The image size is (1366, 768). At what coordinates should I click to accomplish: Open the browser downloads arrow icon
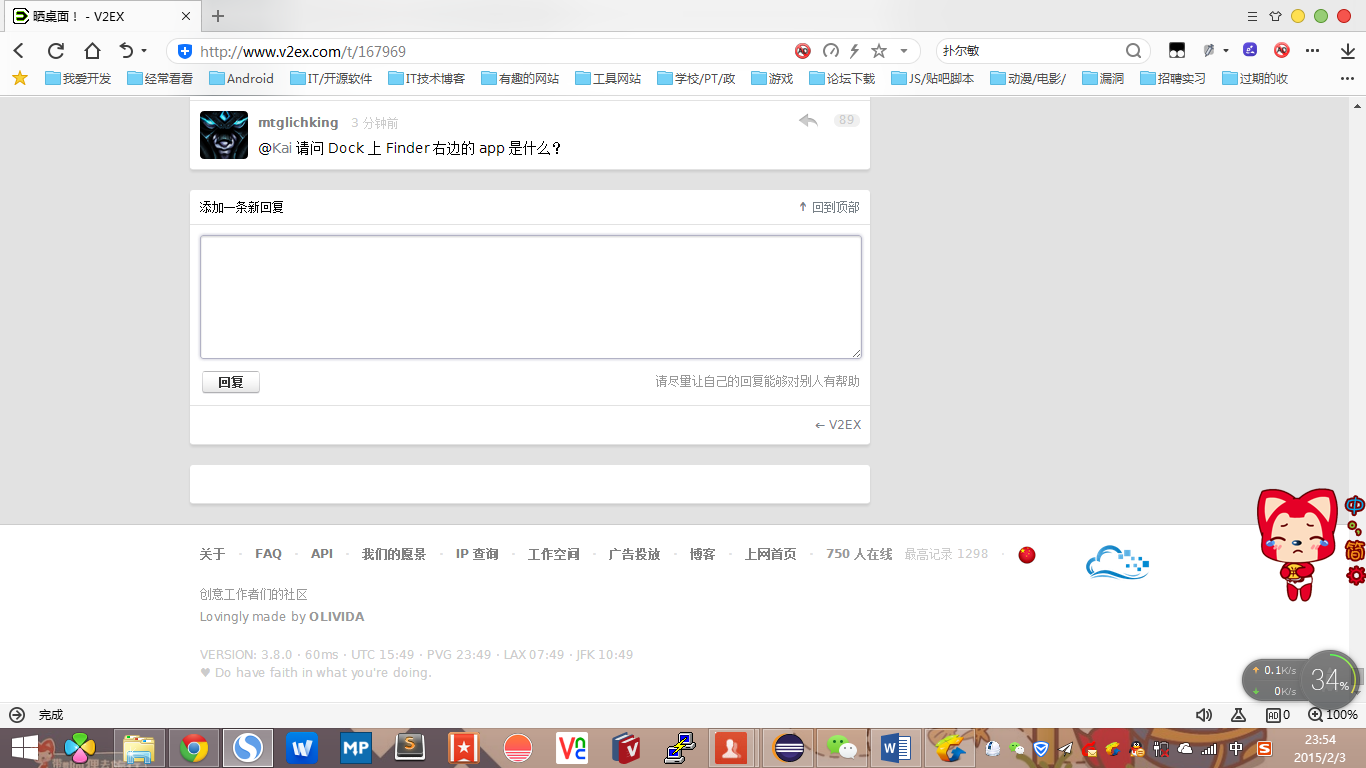(x=1347, y=51)
